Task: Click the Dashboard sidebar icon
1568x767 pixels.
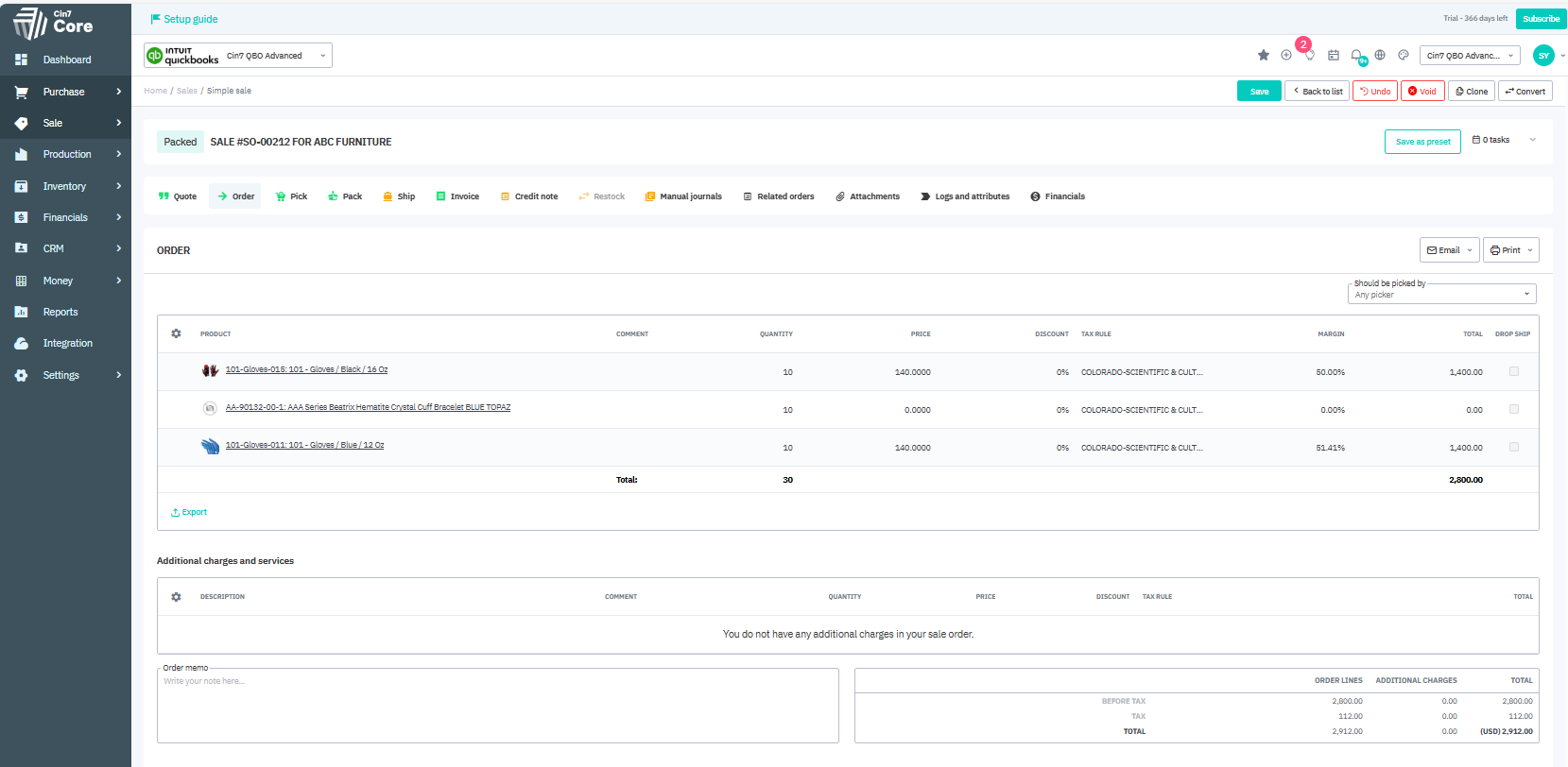Action: point(21,60)
